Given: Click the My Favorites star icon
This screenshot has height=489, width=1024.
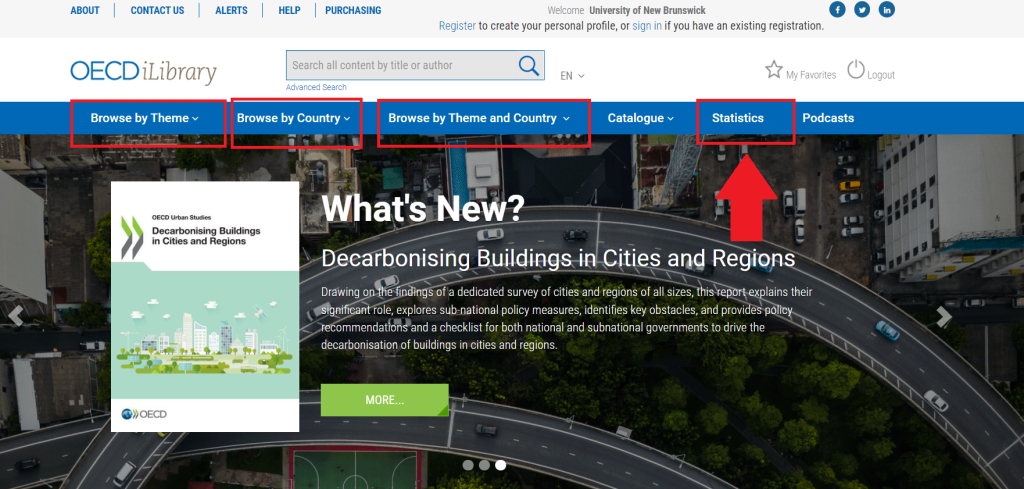Looking at the screenshot, I should pyautogui.click(x=774, y=69).
